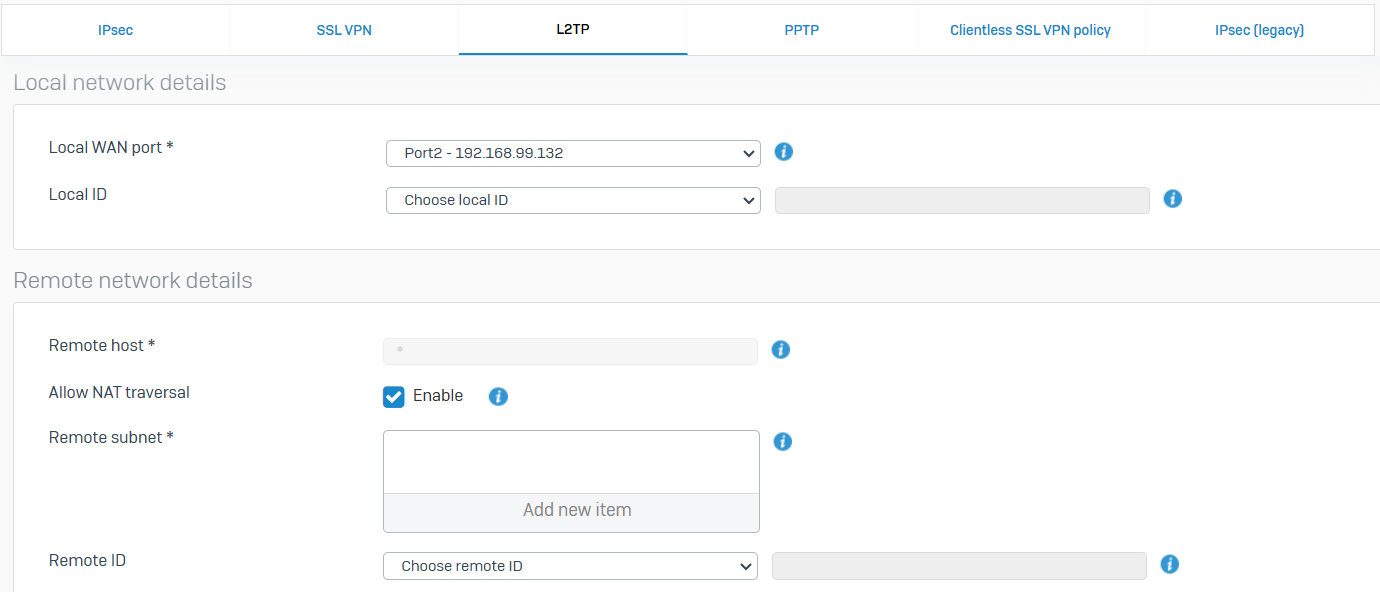Click the Remote host input field
The width and height of the screenshot is (1380, 592).
(x=570, y=351)
